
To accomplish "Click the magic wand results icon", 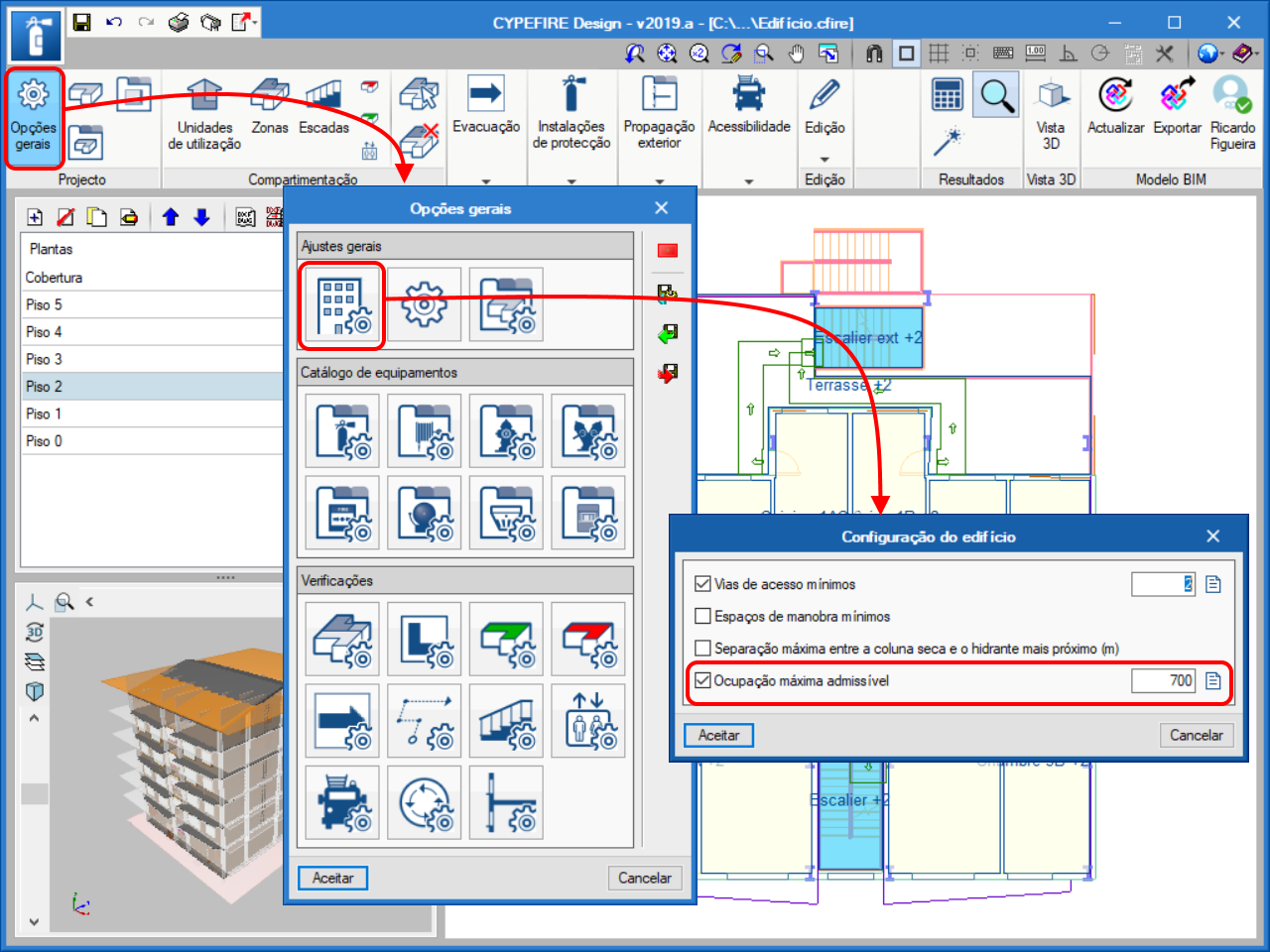I will click(x=948, y=142).
